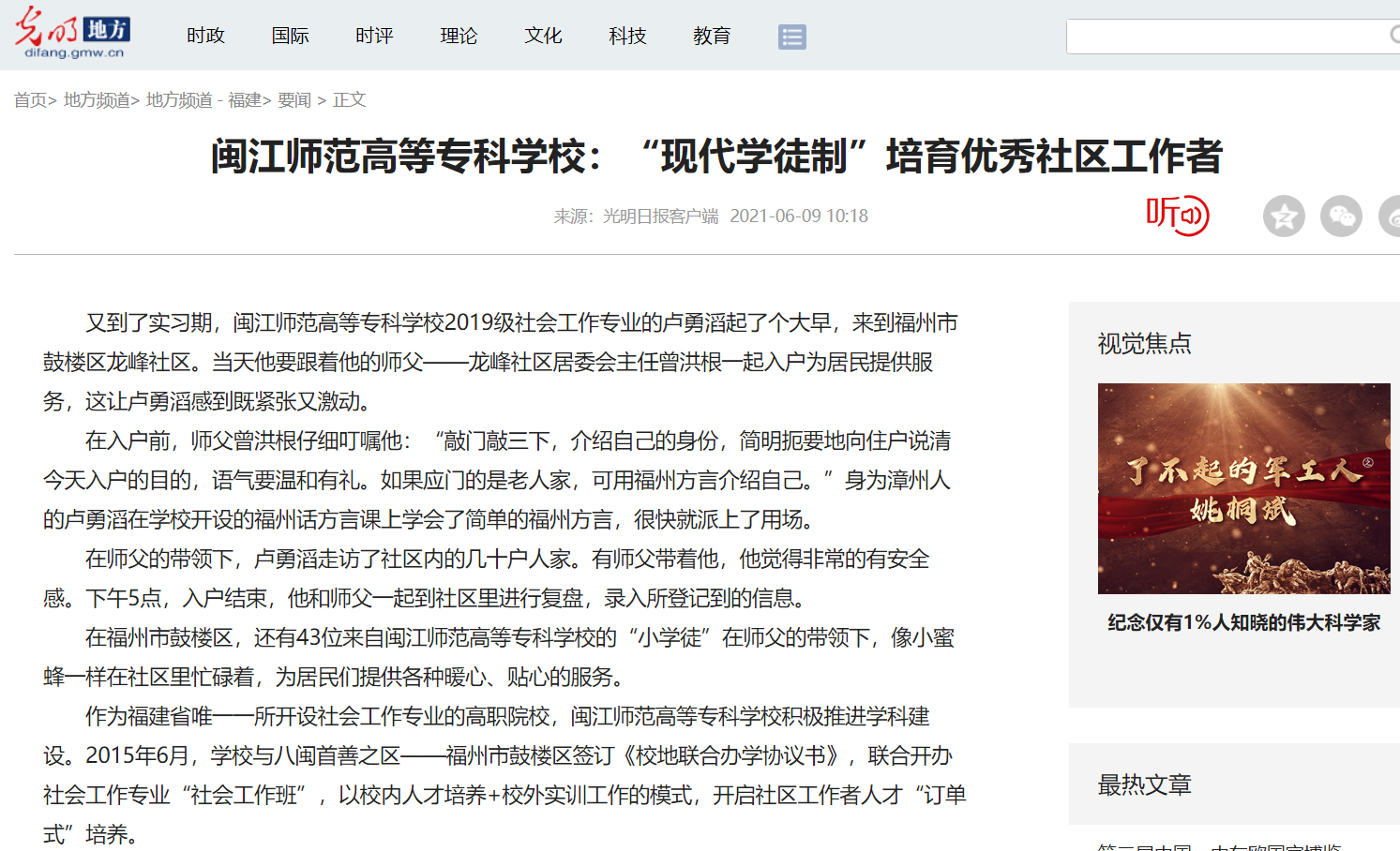1400x851 pixels.
Task: Visit the 科技 channel
Action: pyautogui.click(x=627, y=36)
